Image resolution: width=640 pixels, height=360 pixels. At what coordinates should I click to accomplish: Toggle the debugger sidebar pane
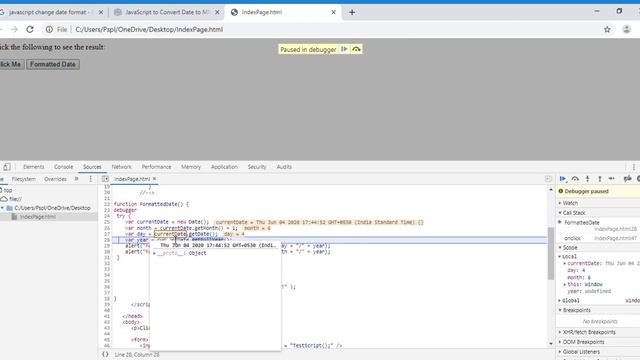(x=548, y=179)
